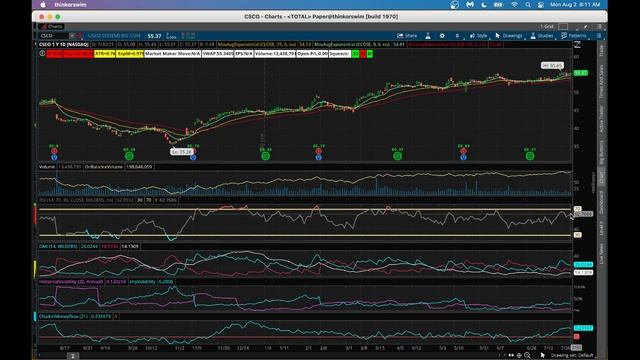Open the Times And Sales sidebar tab

click(601, 81)
